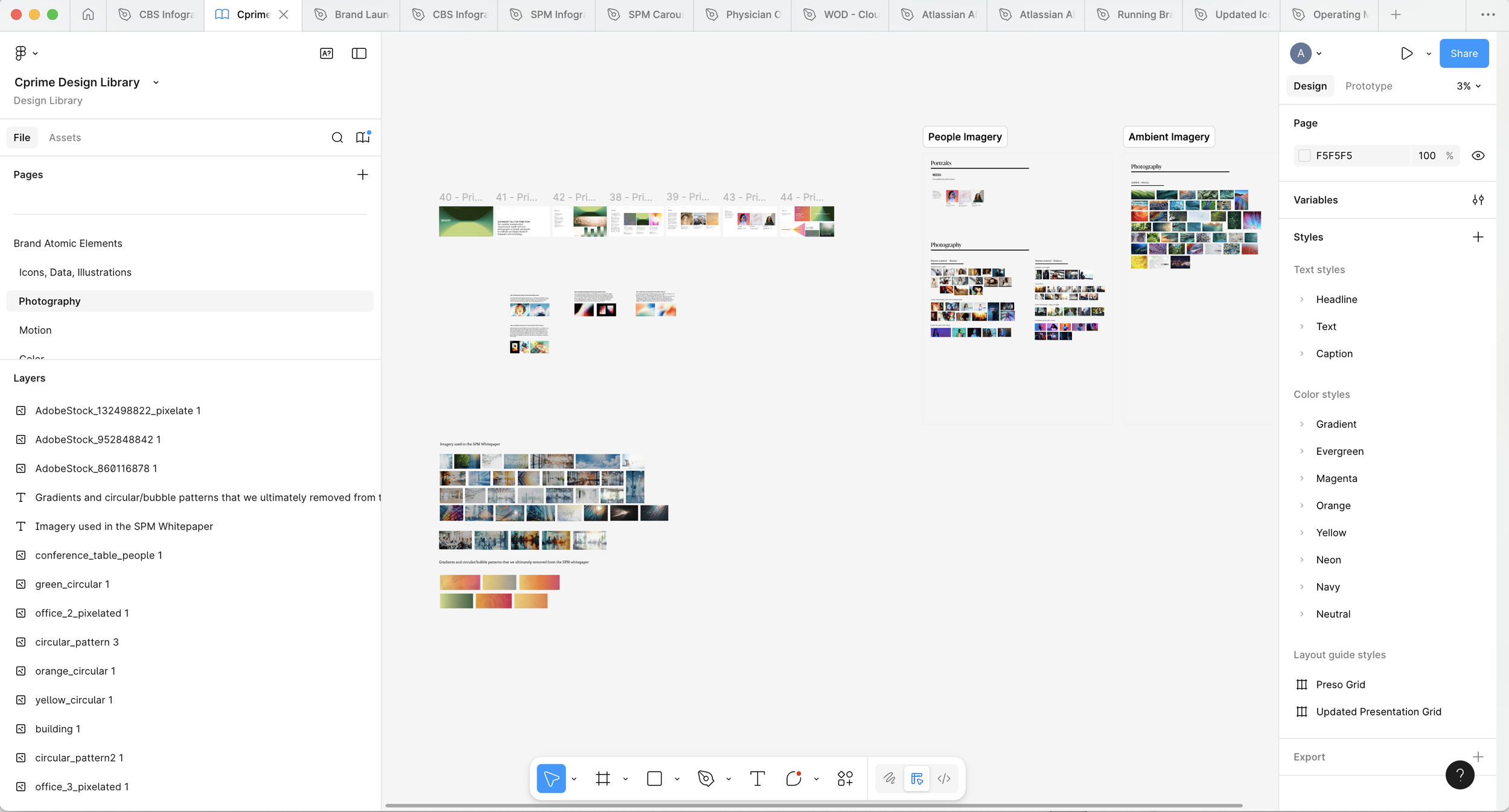The image size is (1509, 812).
Task: Open the Figma main menu icon
Action: tap(21, 54)
